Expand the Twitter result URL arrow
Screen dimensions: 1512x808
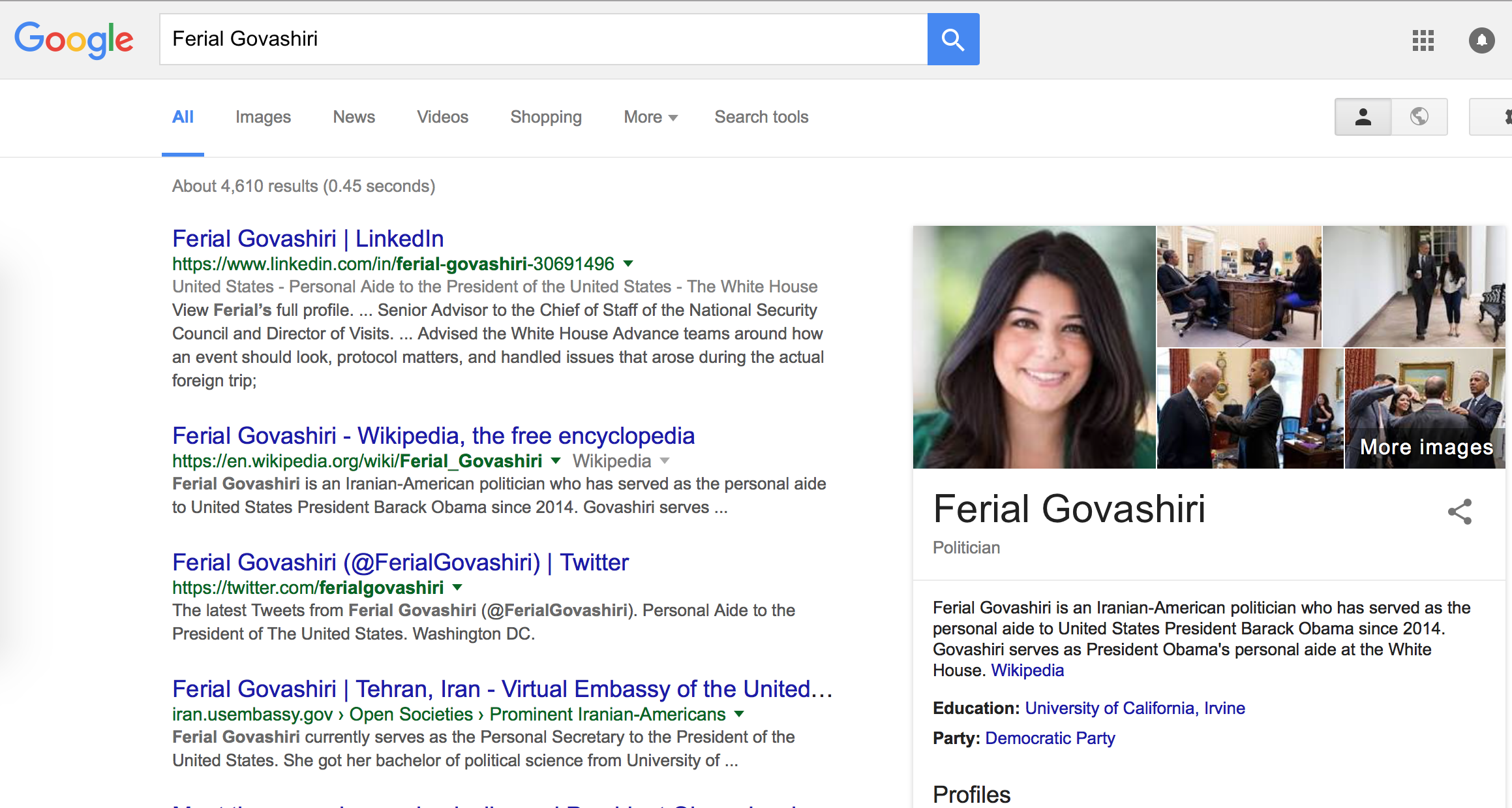coord(457,587)
